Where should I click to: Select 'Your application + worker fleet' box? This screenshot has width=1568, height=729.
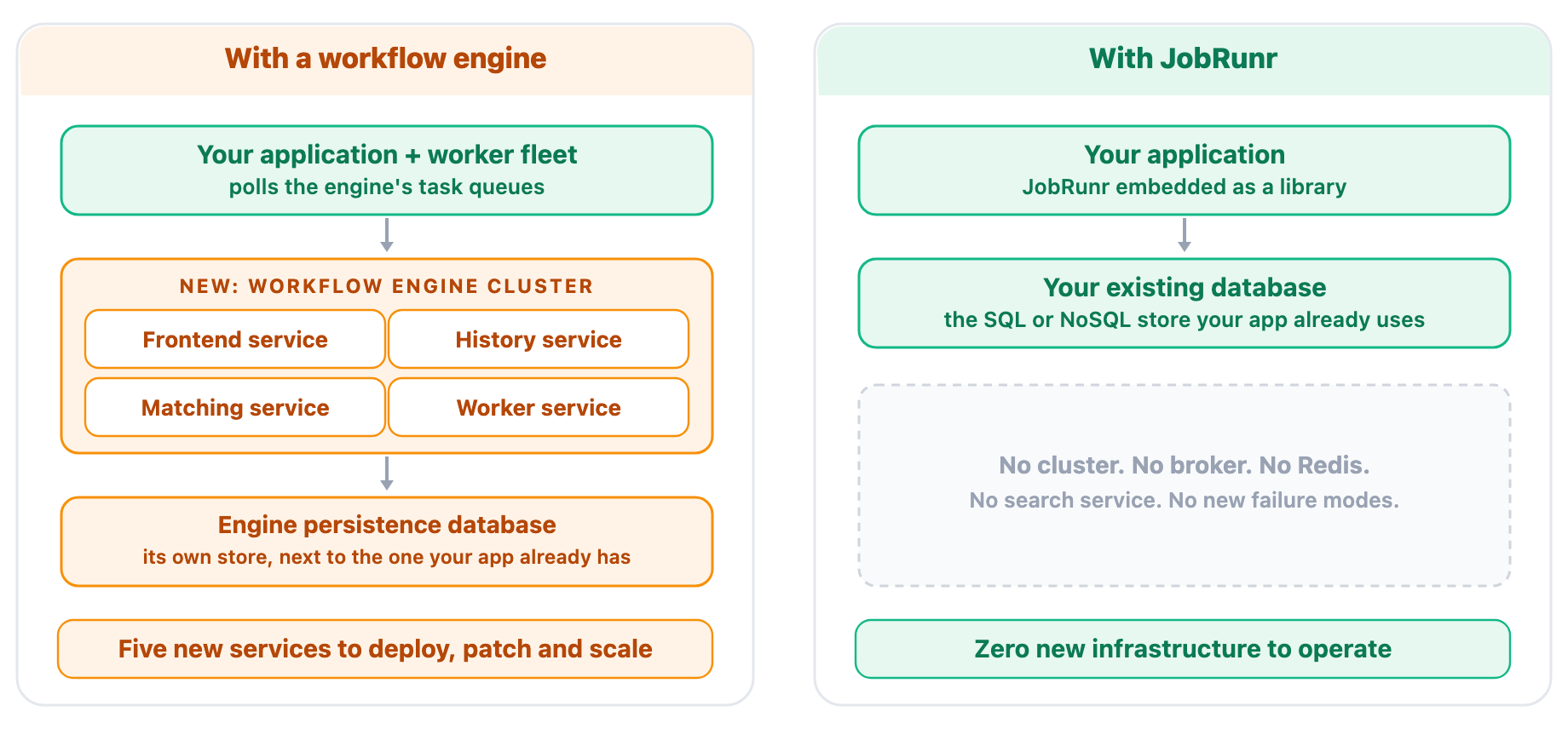(x=387, y=170)
